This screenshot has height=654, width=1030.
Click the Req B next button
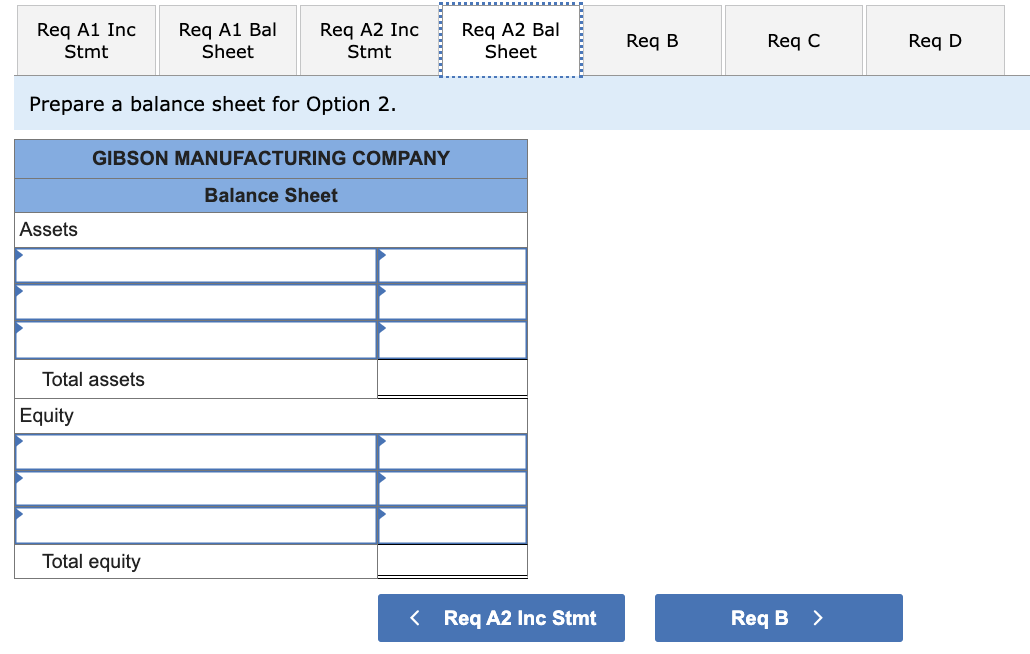(778, 617)
